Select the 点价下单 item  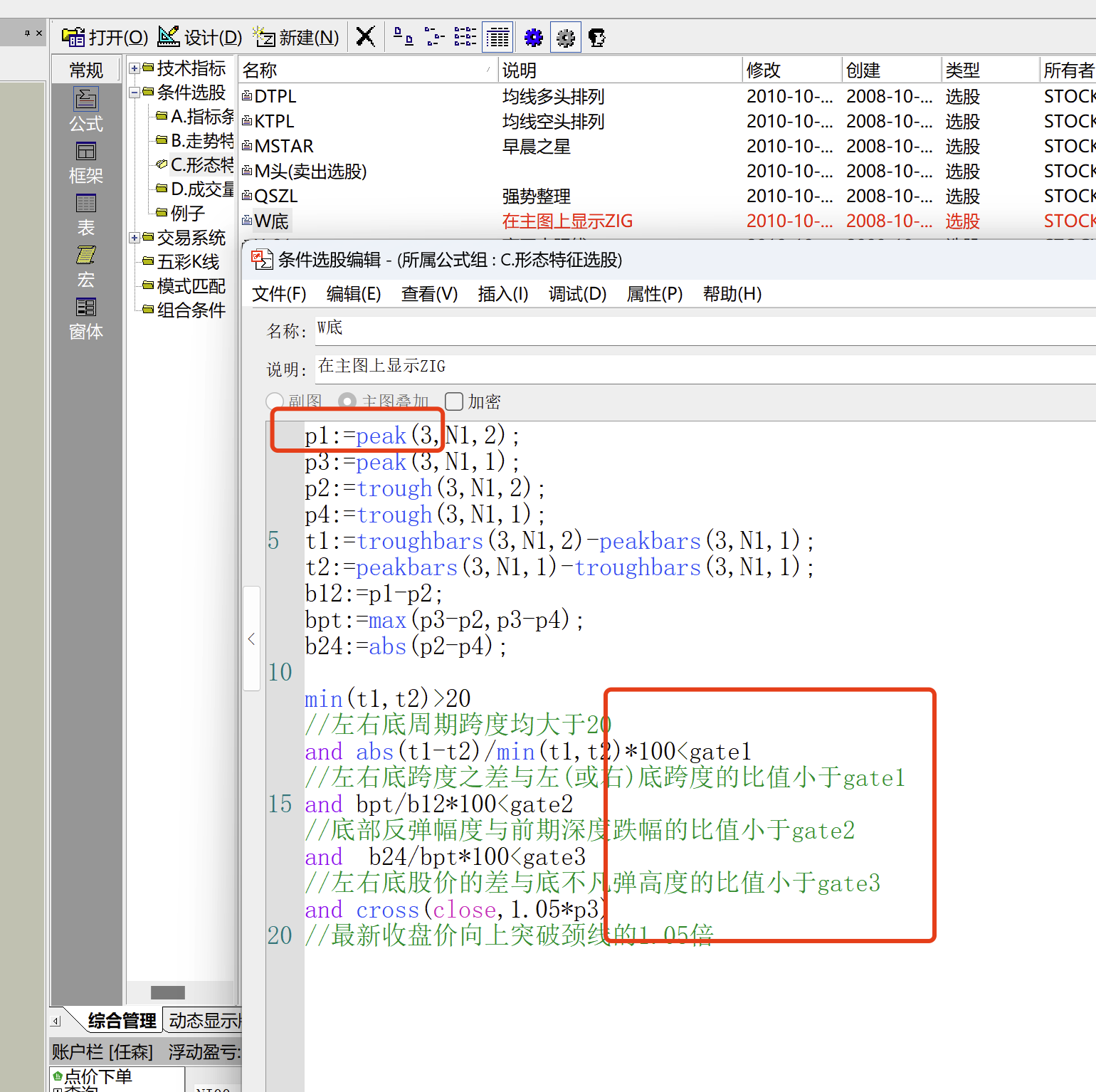click(x=98, y=1076)
